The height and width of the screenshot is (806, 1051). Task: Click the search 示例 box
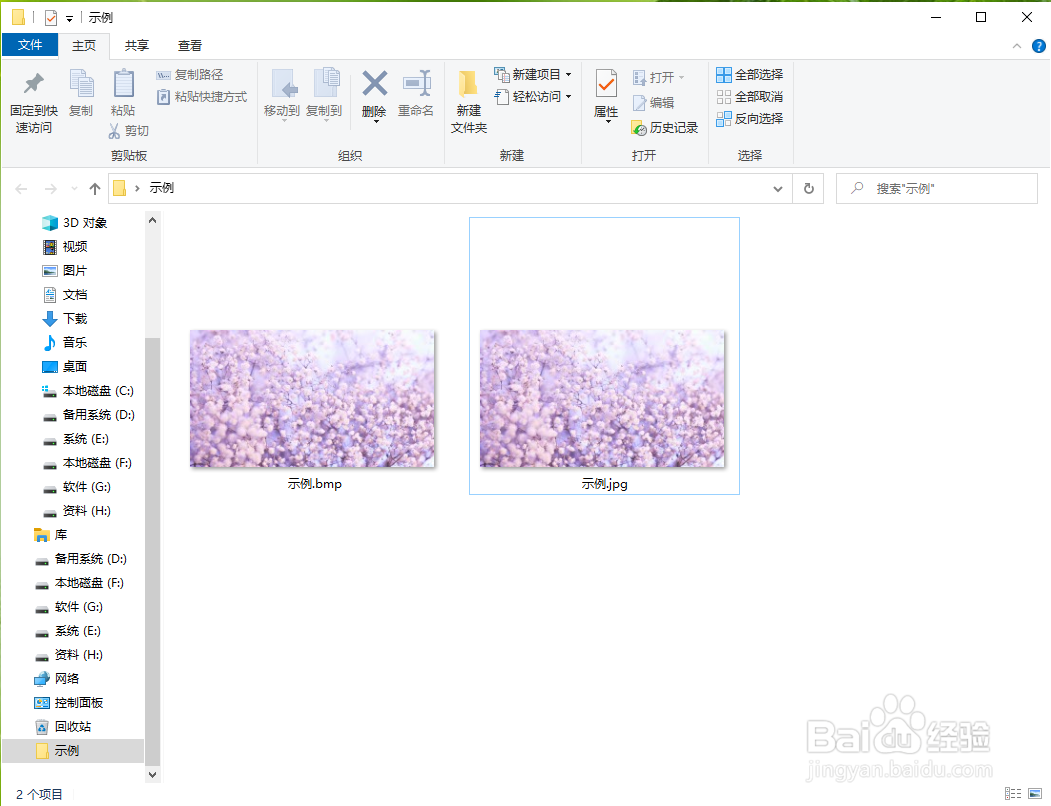936,189
